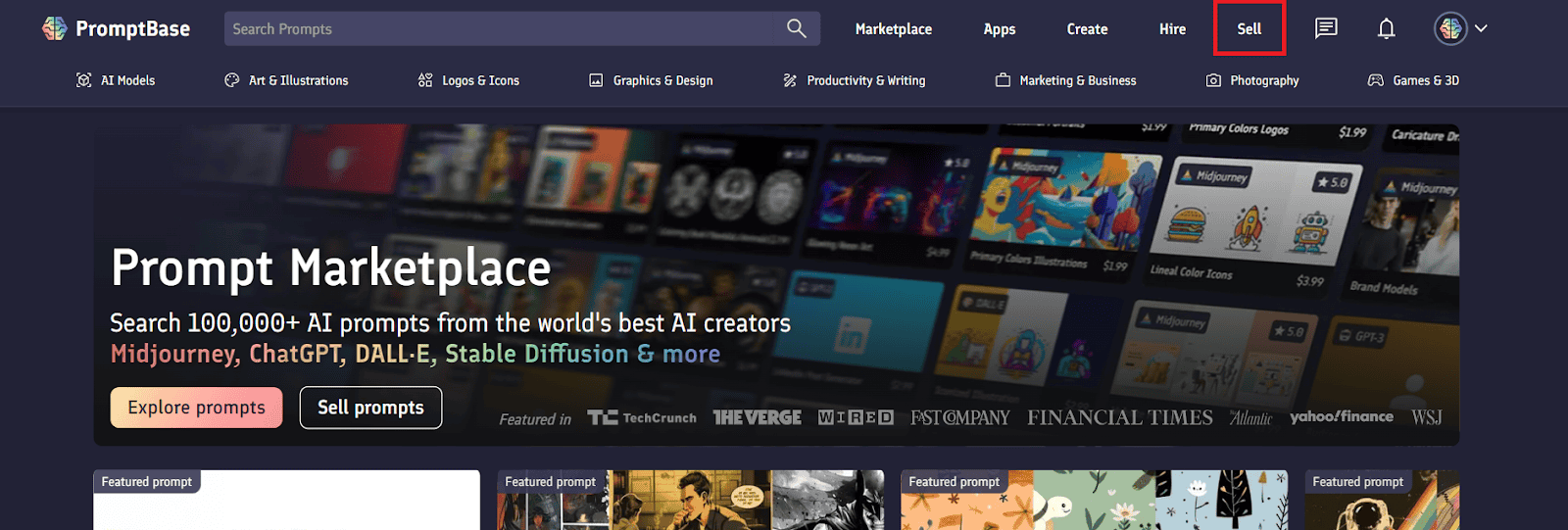Open Graphics & Design category link

coord(663,80)
